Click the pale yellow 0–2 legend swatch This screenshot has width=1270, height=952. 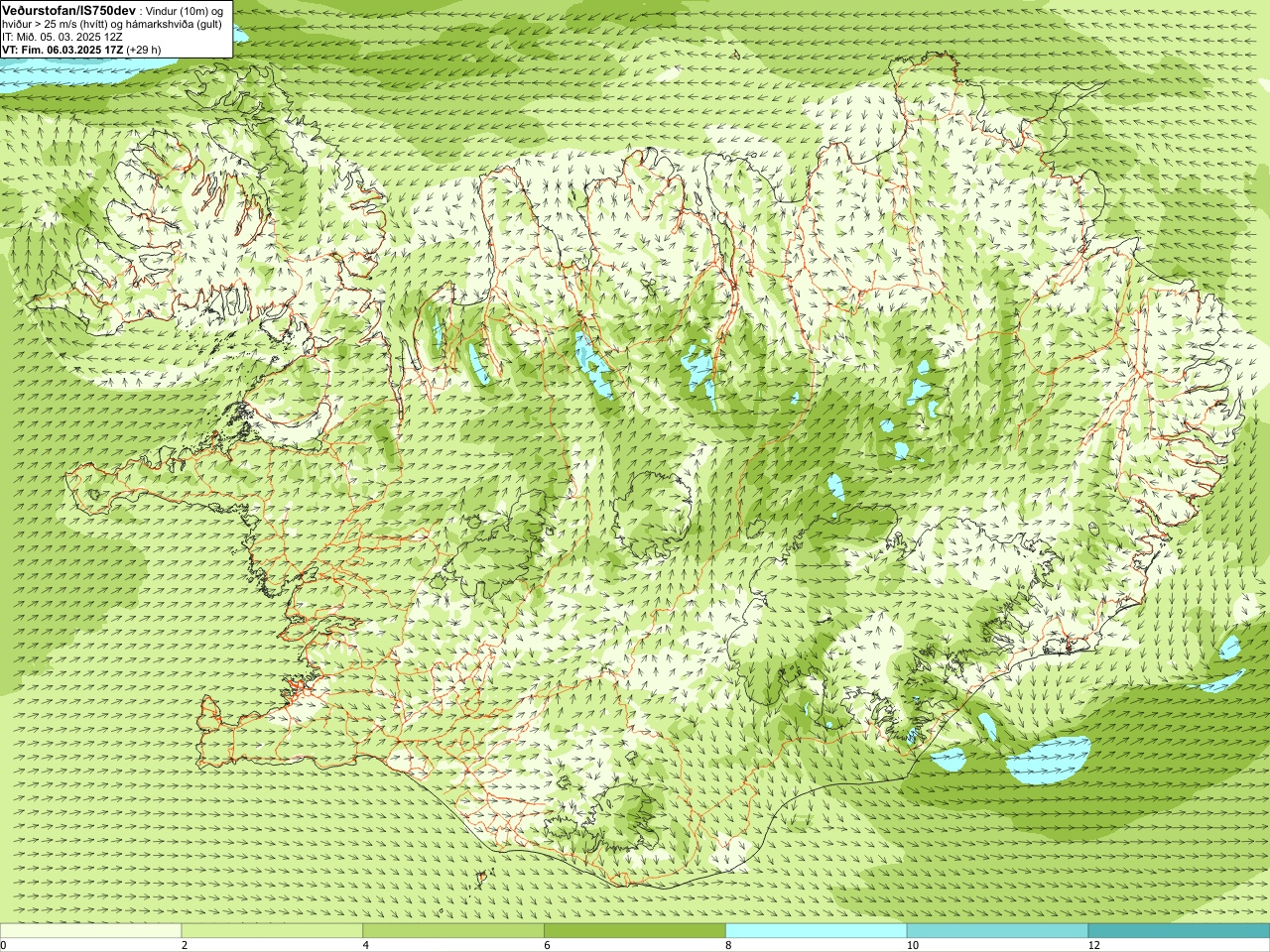pyautogui.click(x=90, y=931)
